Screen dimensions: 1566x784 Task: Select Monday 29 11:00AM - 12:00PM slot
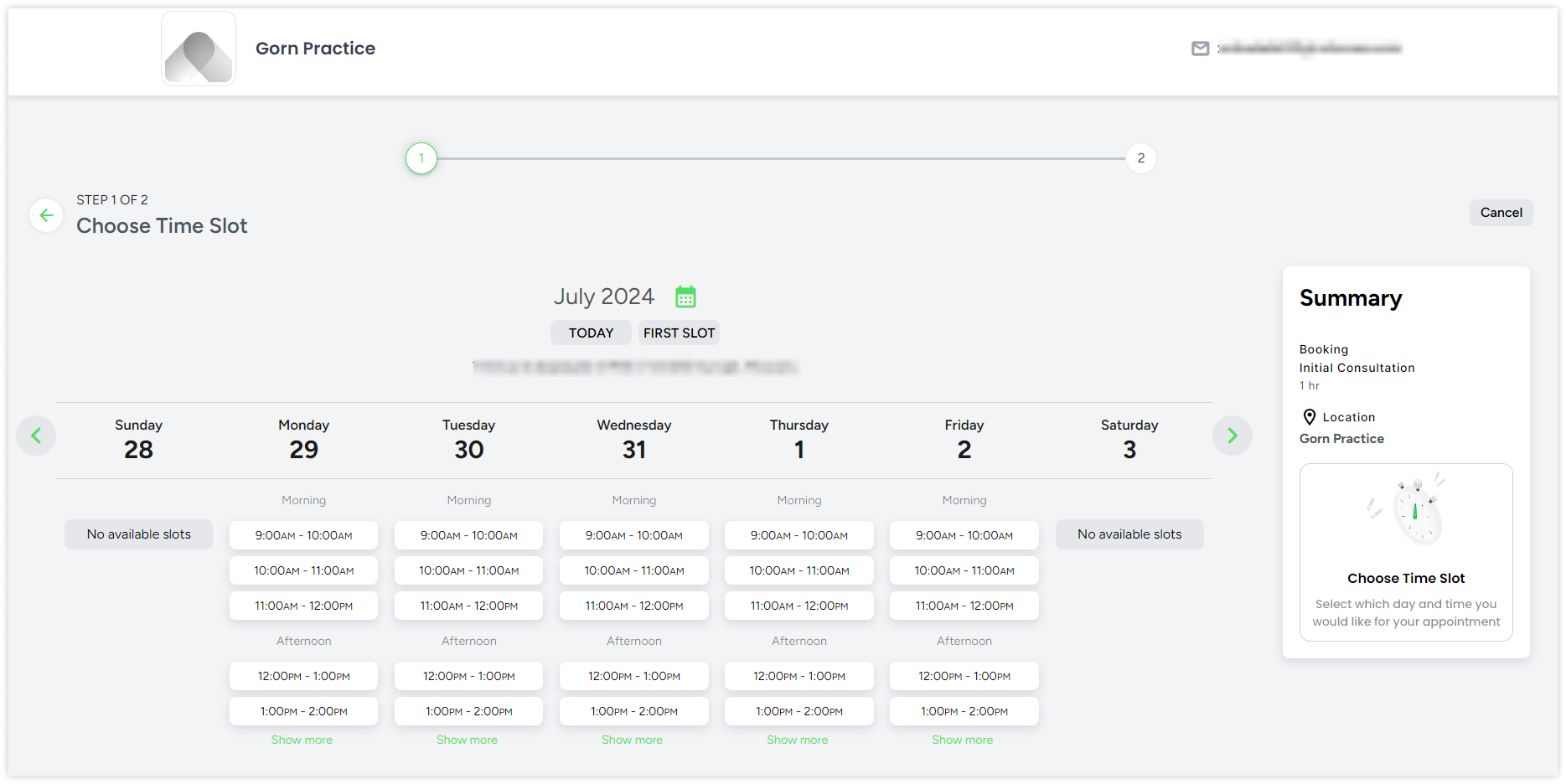click(x=303, y=606)
